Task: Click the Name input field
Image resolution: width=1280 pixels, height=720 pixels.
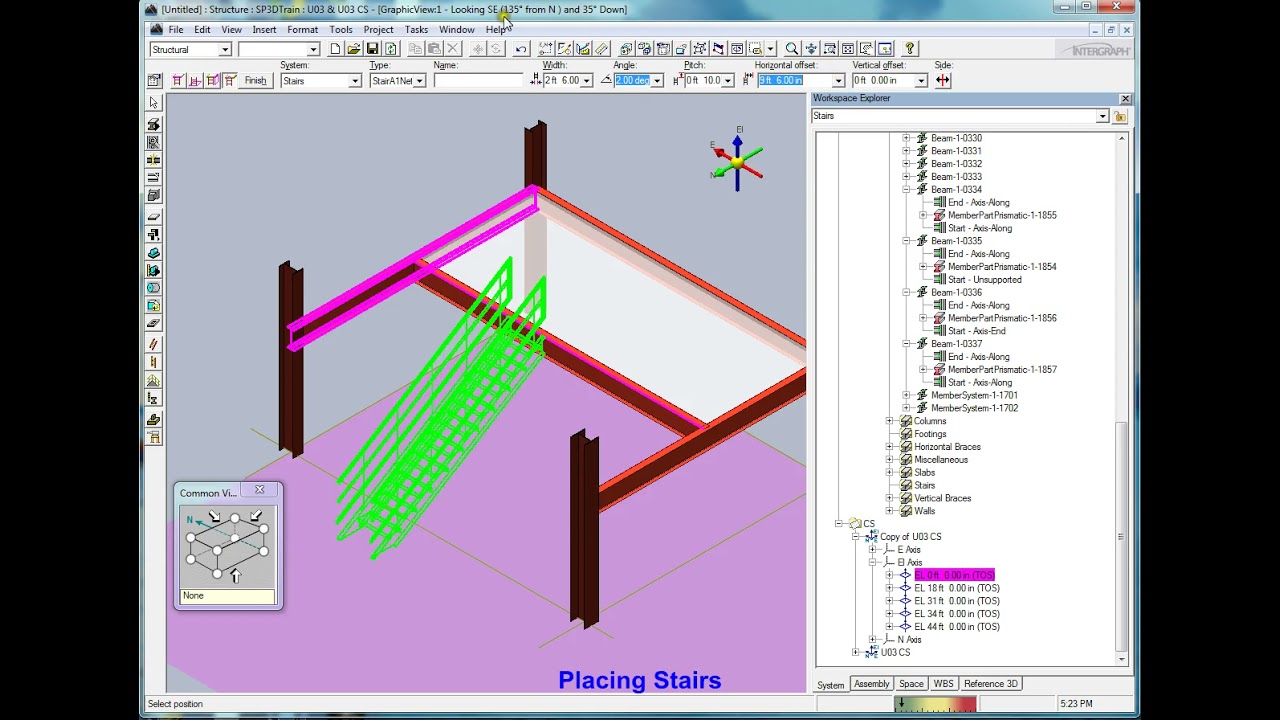Action: click(478, 81)
